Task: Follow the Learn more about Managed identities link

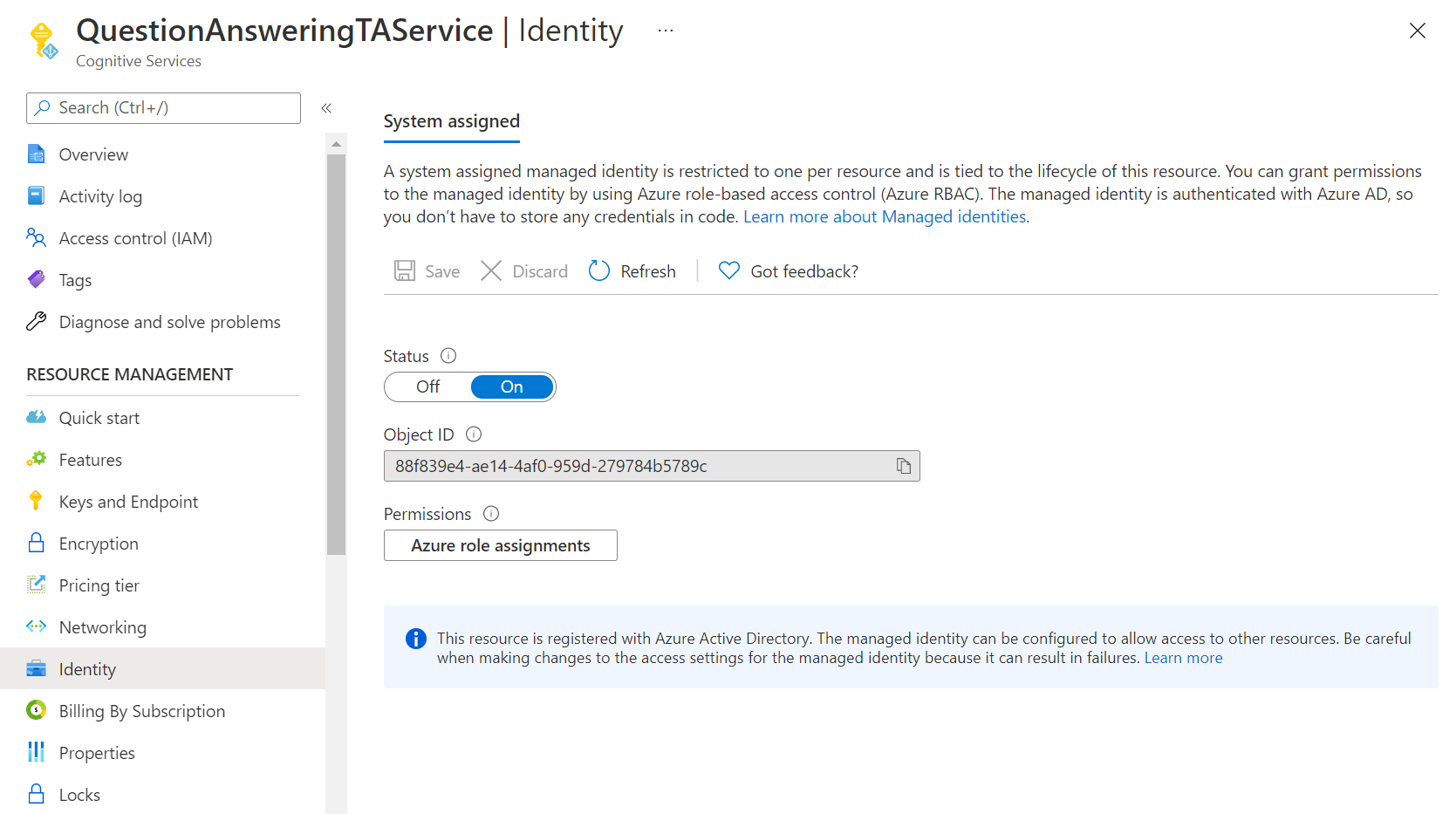Action: (x=884, y=215)
